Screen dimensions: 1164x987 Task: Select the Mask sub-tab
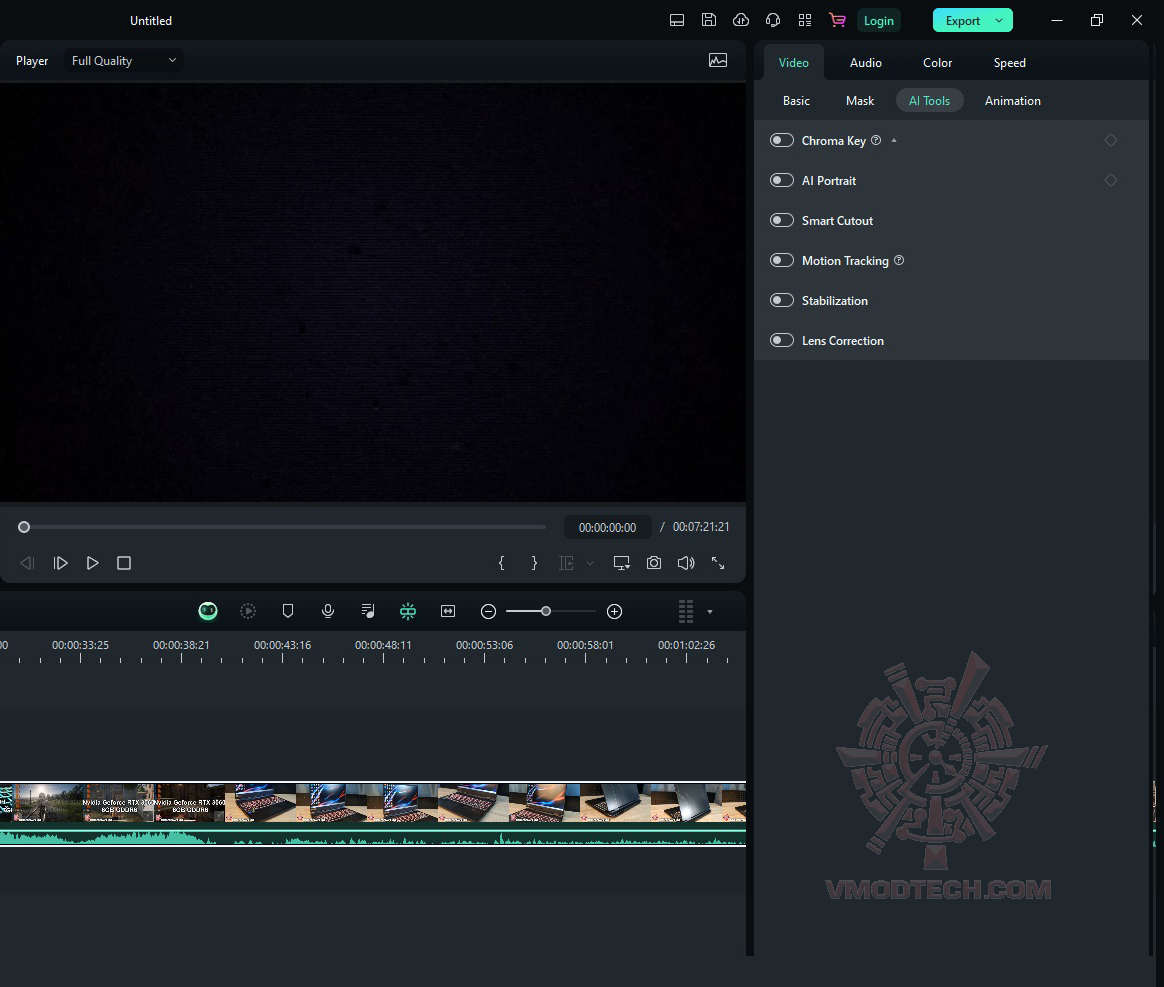tap(860, 101)
